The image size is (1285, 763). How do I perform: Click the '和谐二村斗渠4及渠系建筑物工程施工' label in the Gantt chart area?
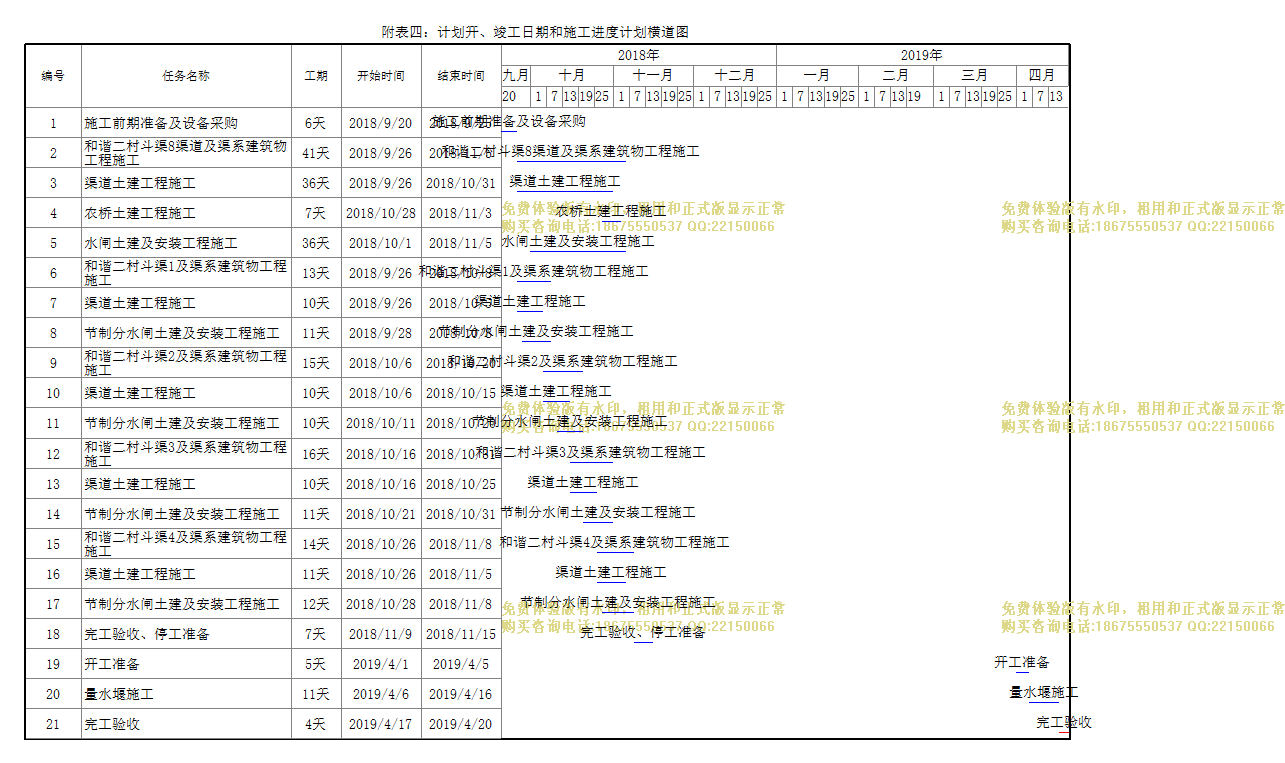615,542
